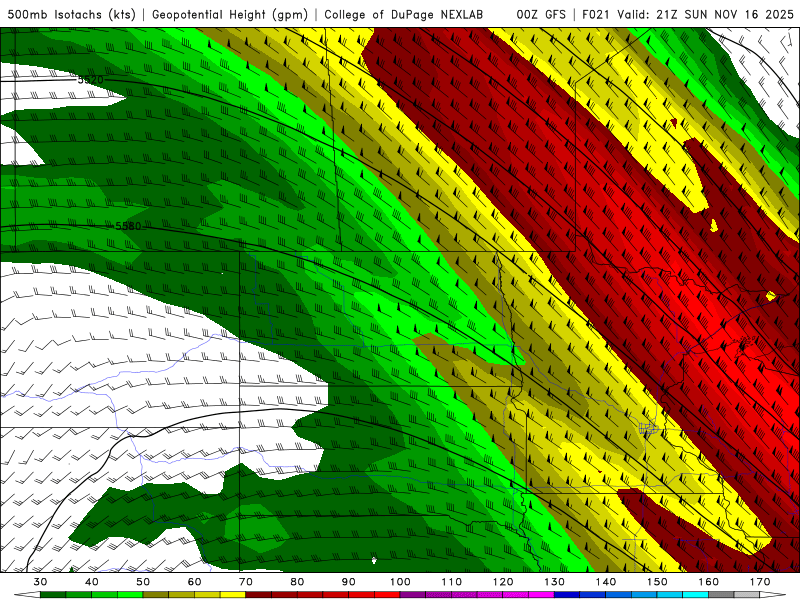The width and height of the screenshot is (800, 600).
Task: Pick the bright yellow 65-70 kt legend swatch
Action: pos(233,595)
